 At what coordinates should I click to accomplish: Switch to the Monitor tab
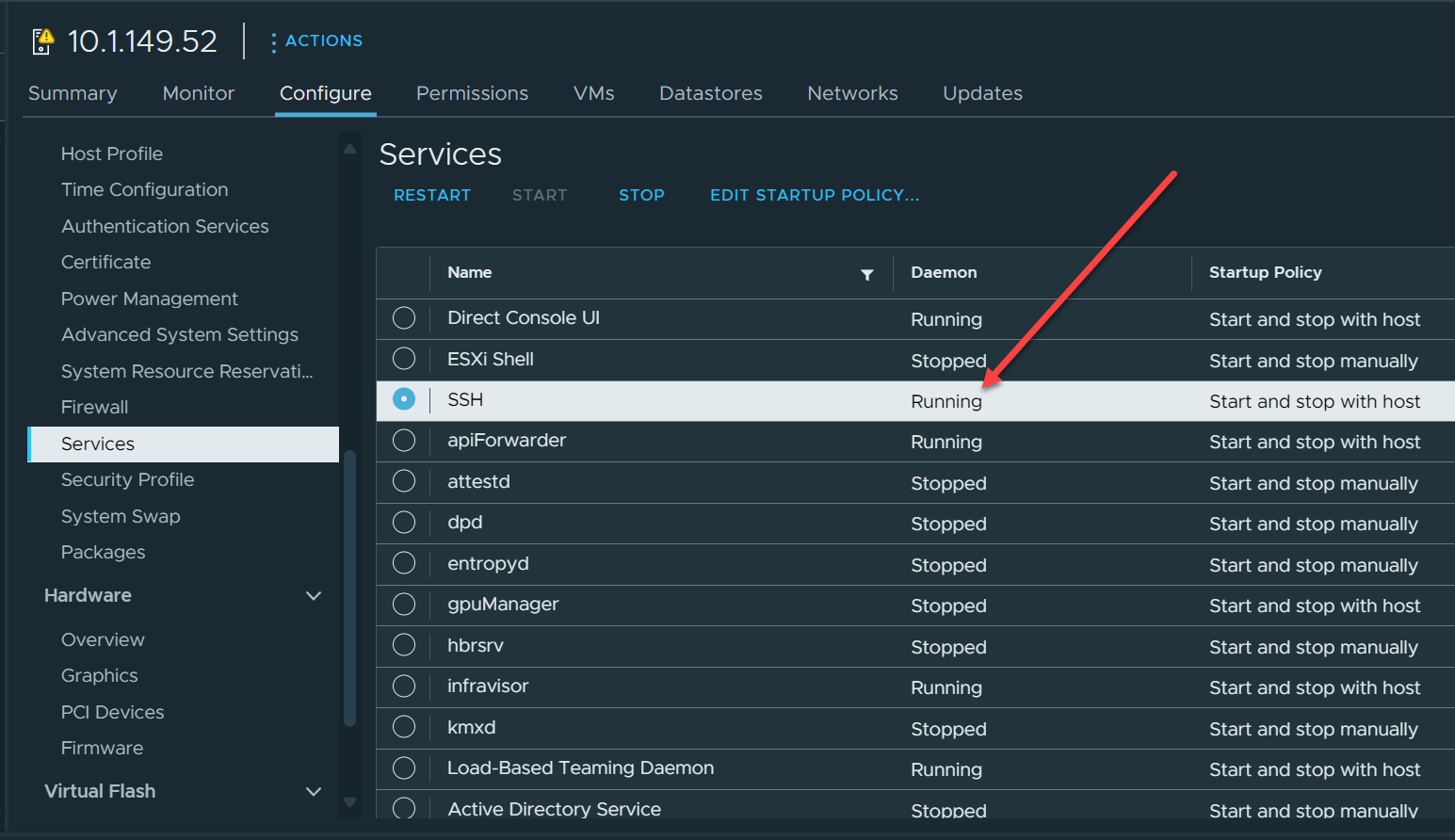(x=198, y=93)
